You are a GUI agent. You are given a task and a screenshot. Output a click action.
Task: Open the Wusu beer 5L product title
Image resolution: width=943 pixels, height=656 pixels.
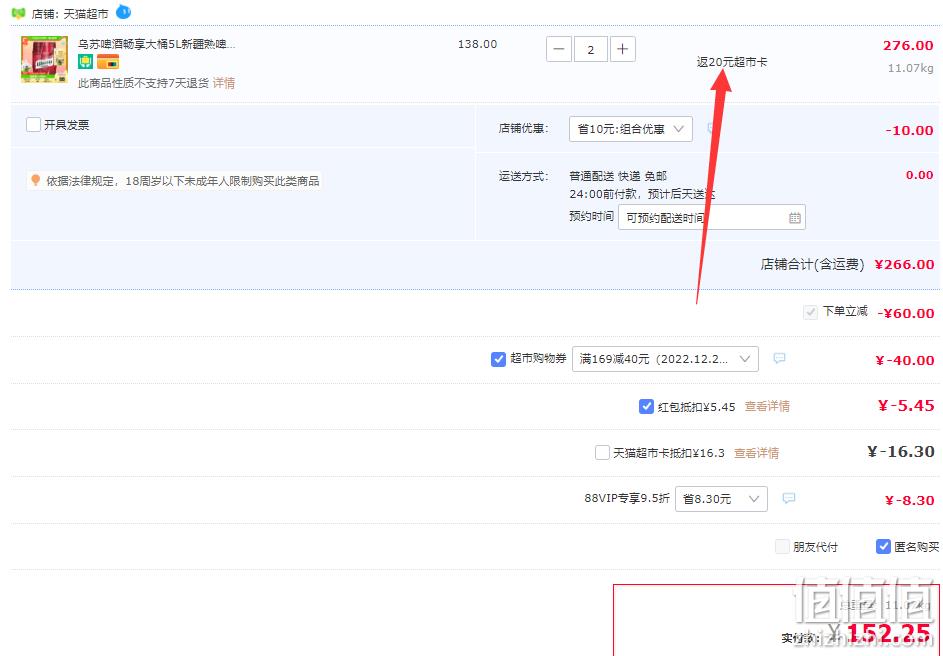click(x=156, y=44)
